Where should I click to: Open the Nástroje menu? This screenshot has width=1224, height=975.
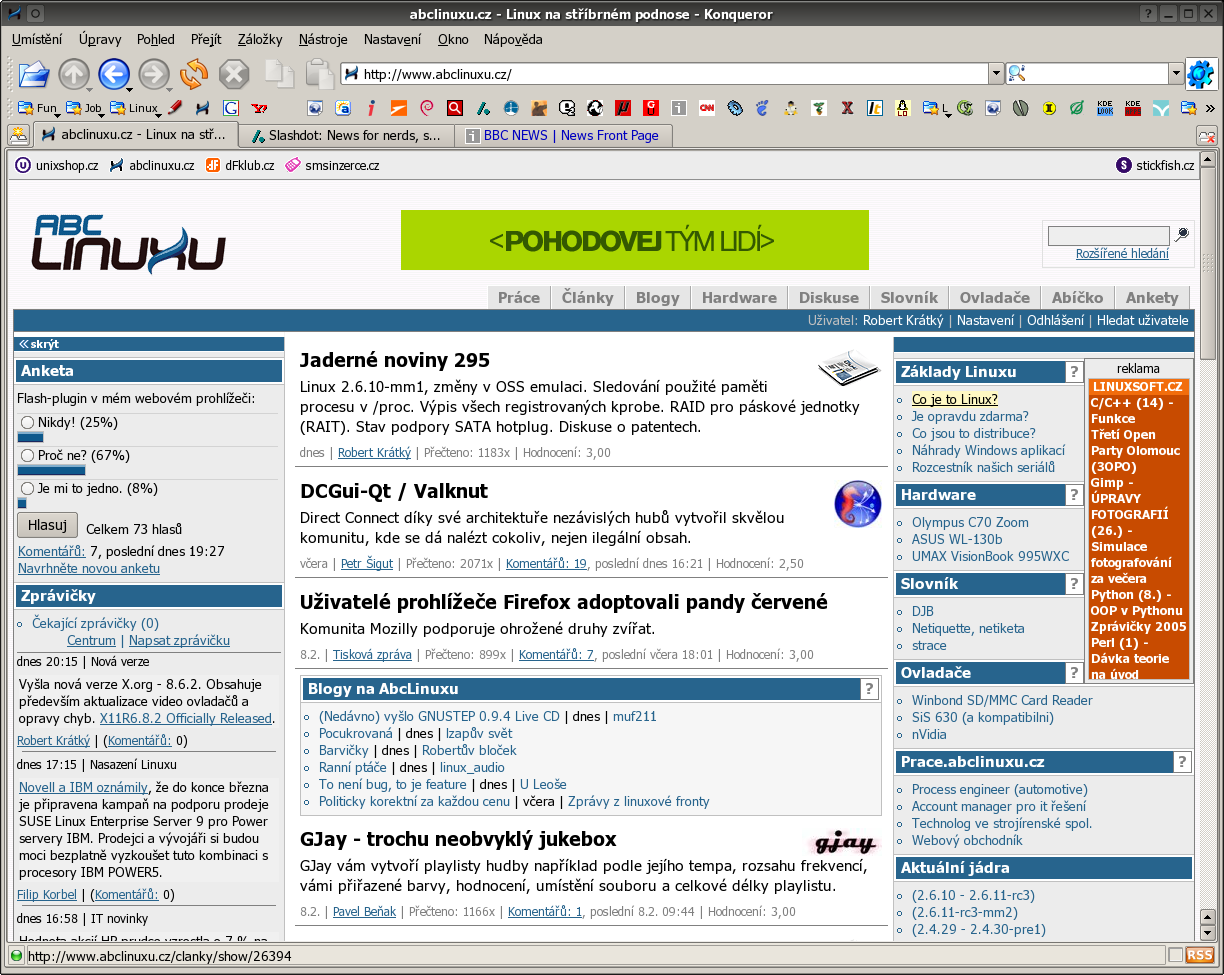[x=323, y=39]
